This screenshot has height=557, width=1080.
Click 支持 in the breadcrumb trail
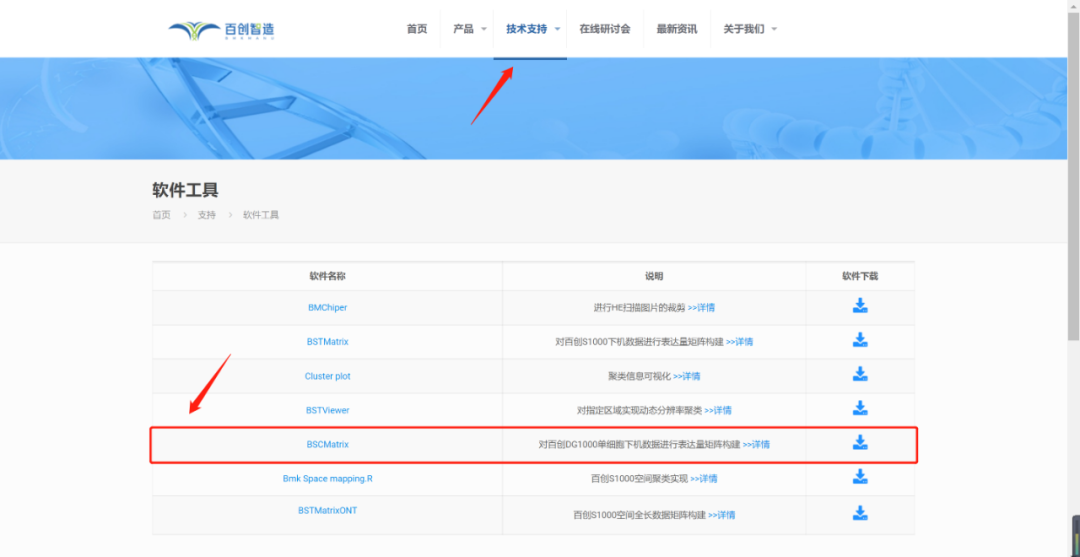pos(206,215)
